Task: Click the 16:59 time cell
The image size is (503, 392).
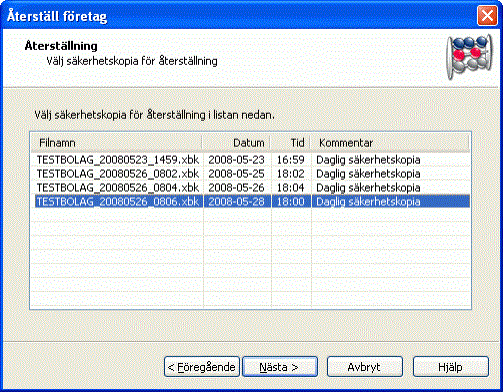Action: 291,160
